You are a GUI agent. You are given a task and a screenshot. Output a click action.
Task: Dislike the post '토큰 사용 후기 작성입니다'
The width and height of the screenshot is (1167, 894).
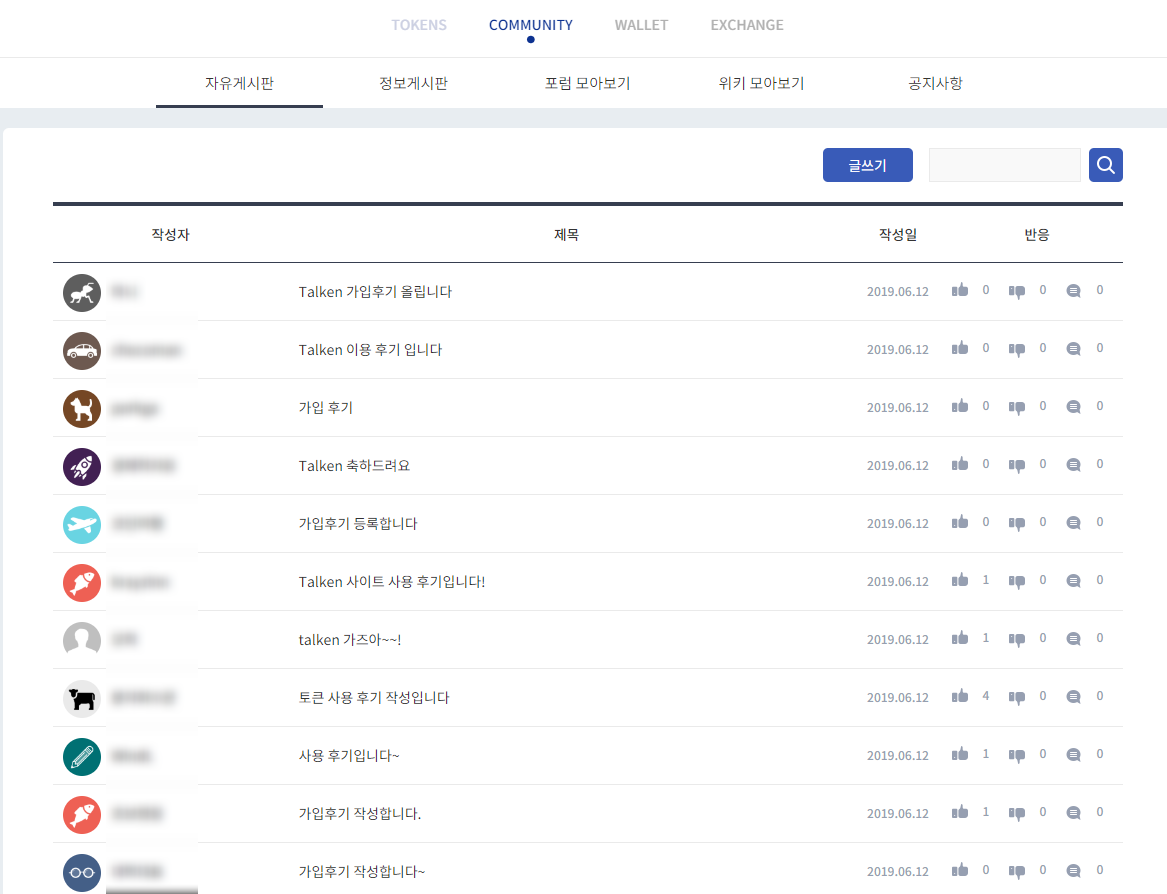coord(1017,698)
